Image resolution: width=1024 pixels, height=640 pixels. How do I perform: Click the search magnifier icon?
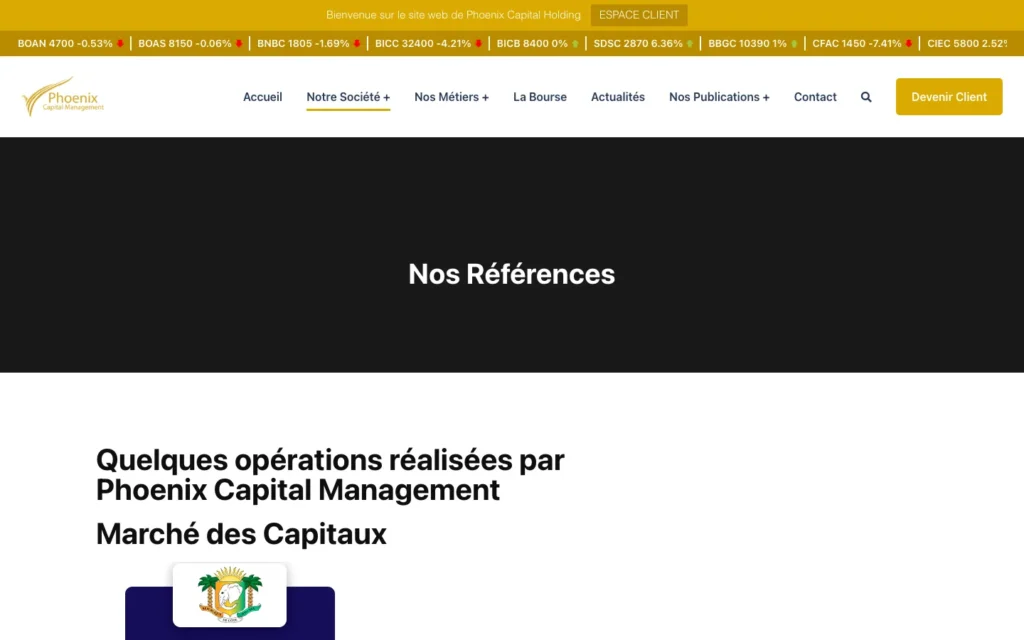click(866, 97)
